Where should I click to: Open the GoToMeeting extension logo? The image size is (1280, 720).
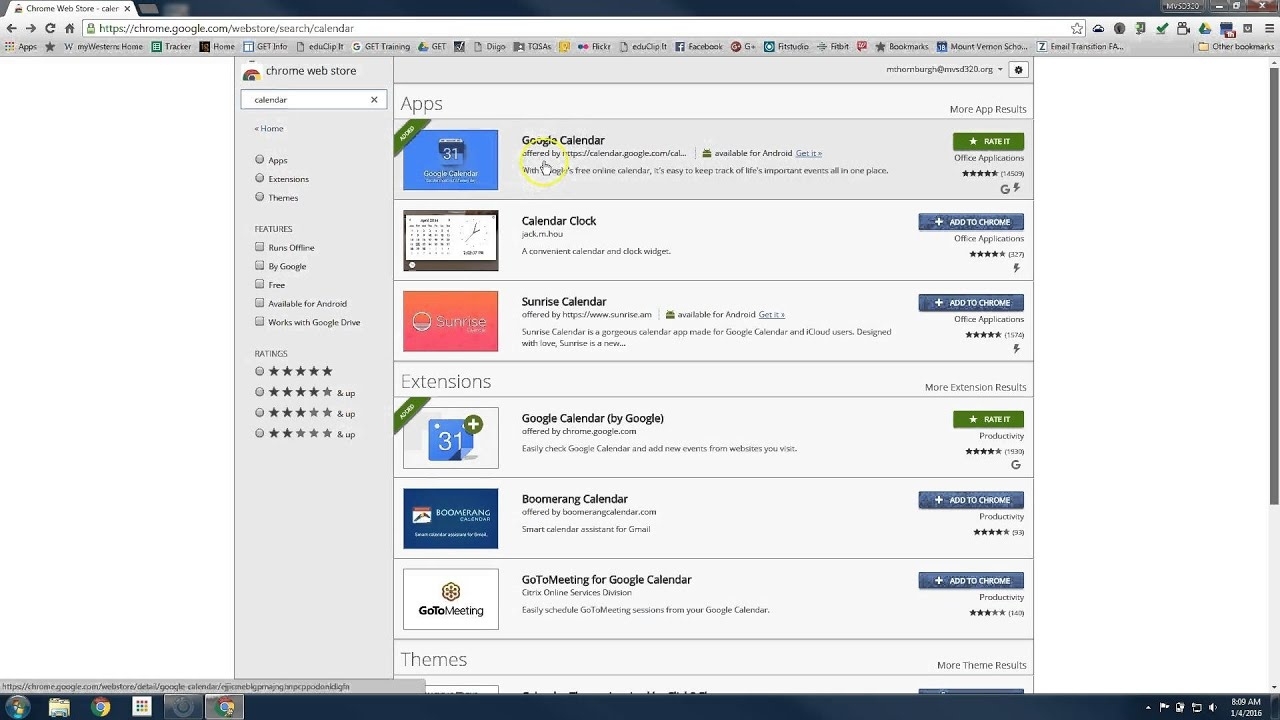click(x=450, y=599)
